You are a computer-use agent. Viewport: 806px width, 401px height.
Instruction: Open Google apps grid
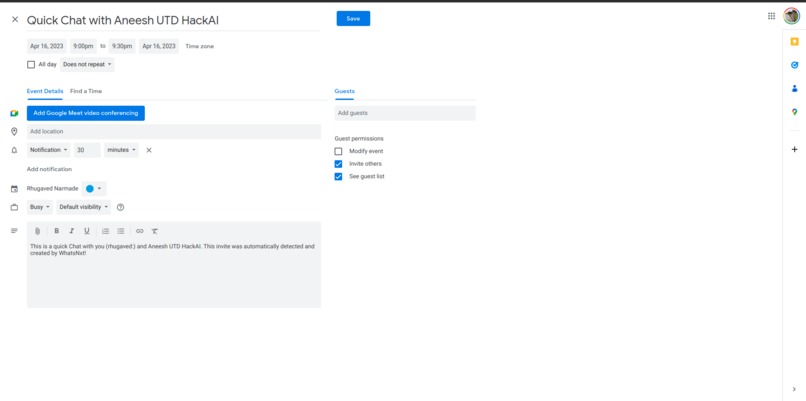point(771,16)
